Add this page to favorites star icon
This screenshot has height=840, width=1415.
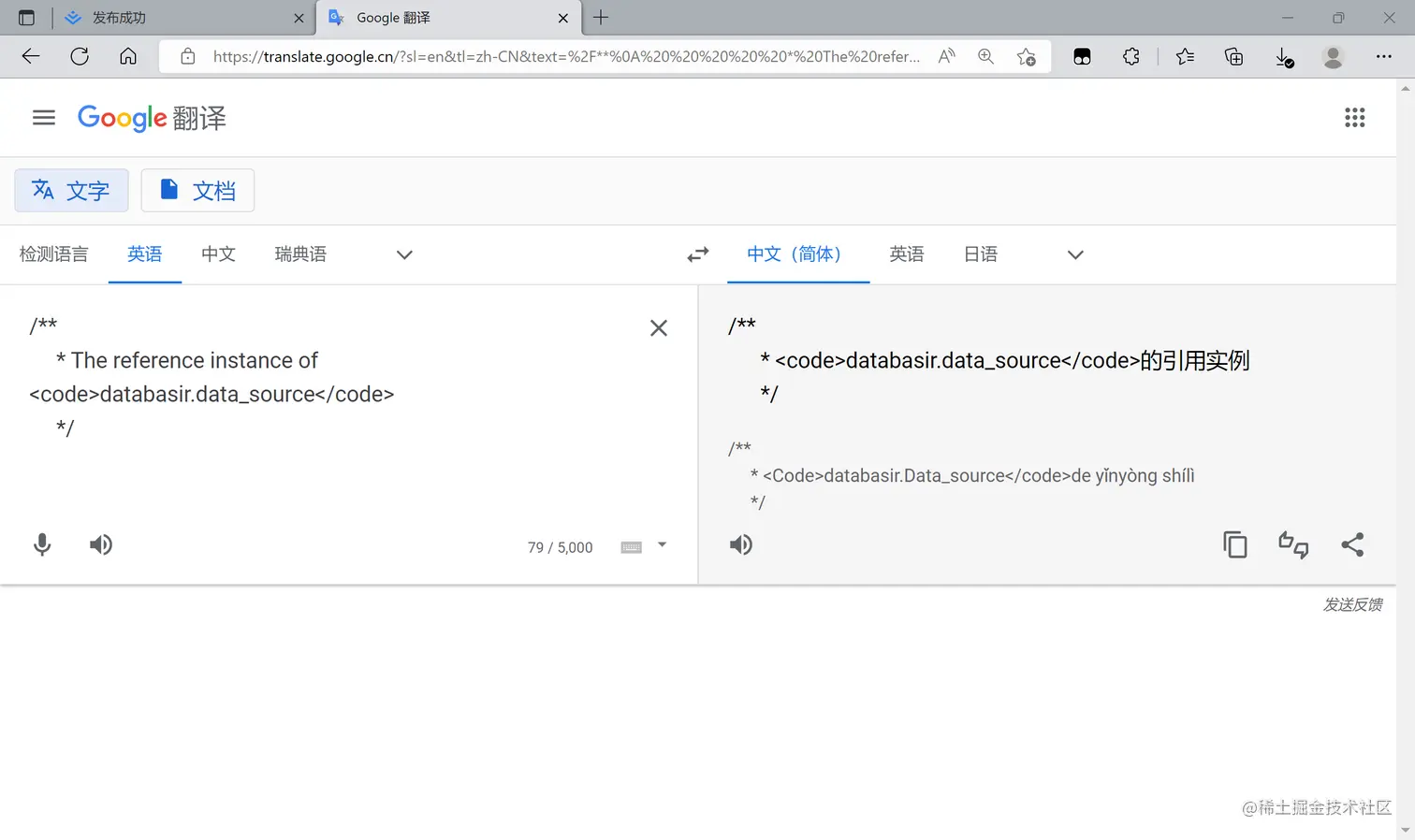pos(1027,57)
